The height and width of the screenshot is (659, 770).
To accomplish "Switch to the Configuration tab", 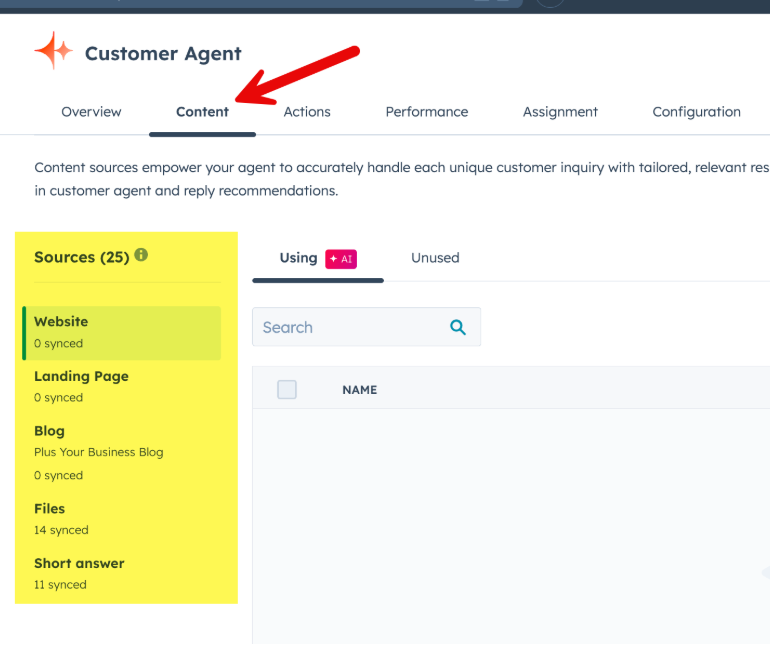I will click(696, 112).
